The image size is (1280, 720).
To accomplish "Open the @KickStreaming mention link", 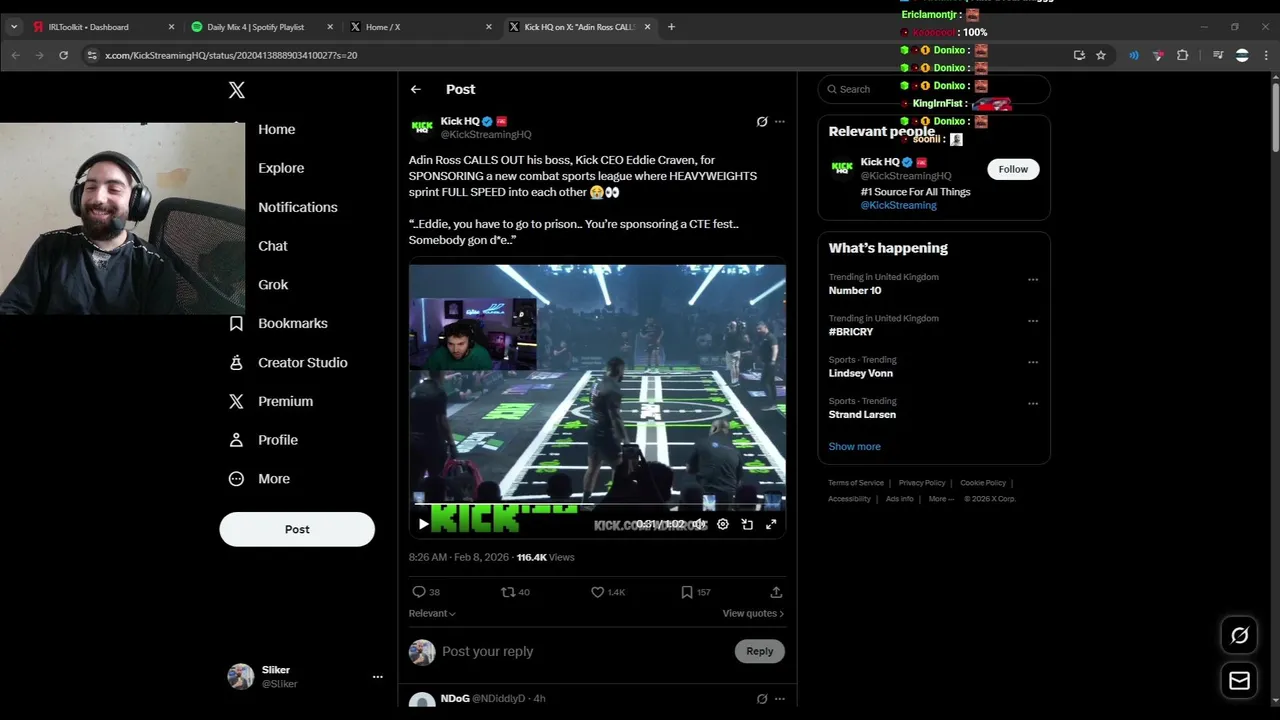I will [x=898, y=205].
